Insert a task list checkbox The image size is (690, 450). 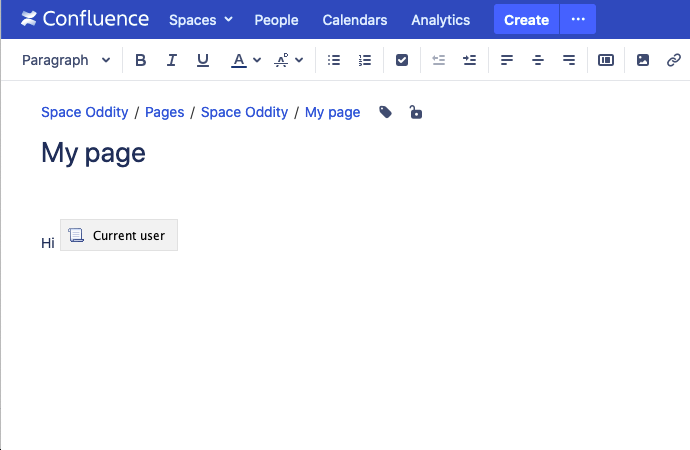point(402,60)
